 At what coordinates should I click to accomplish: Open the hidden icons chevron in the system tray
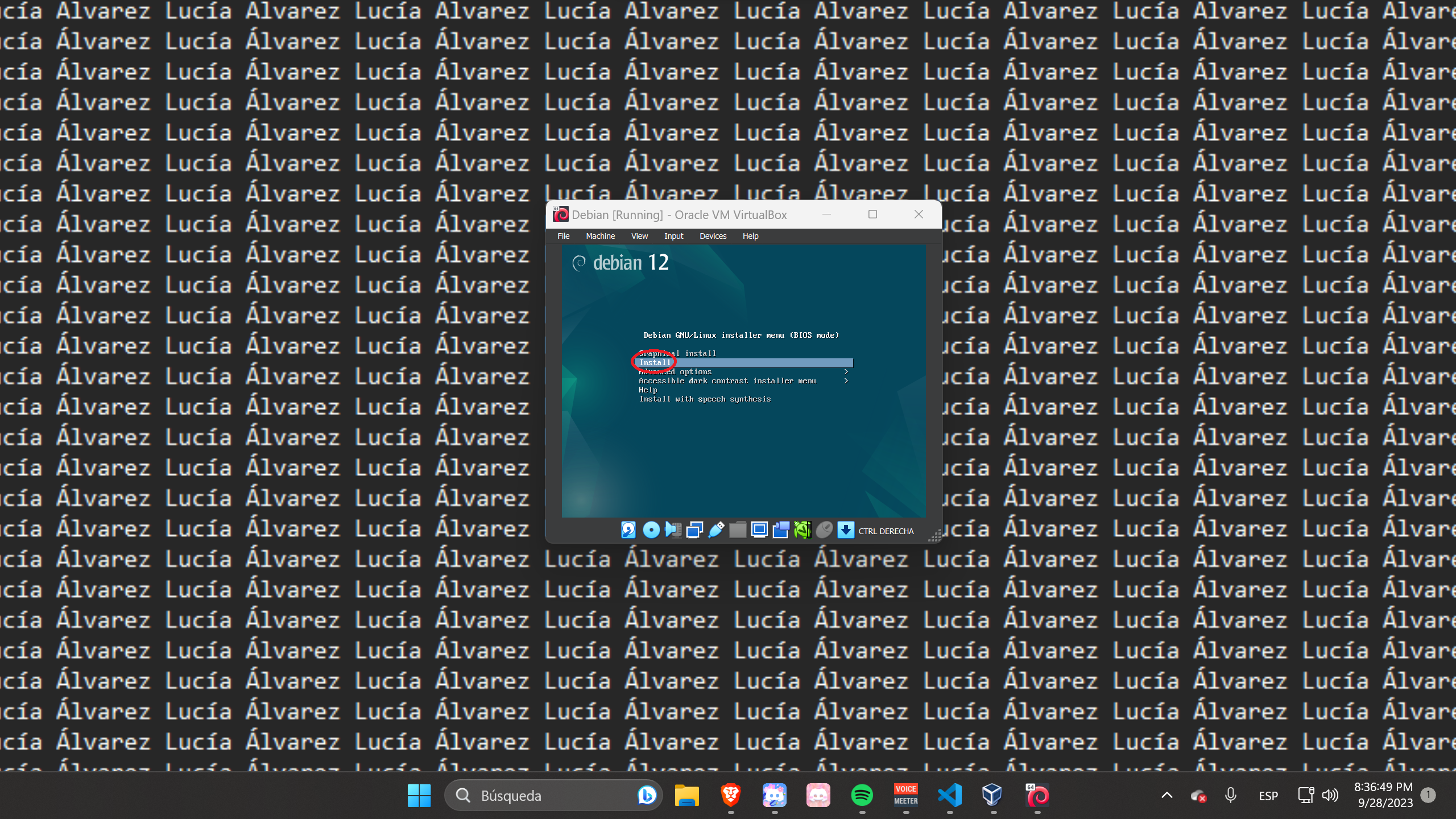[x=1167, y=796]
